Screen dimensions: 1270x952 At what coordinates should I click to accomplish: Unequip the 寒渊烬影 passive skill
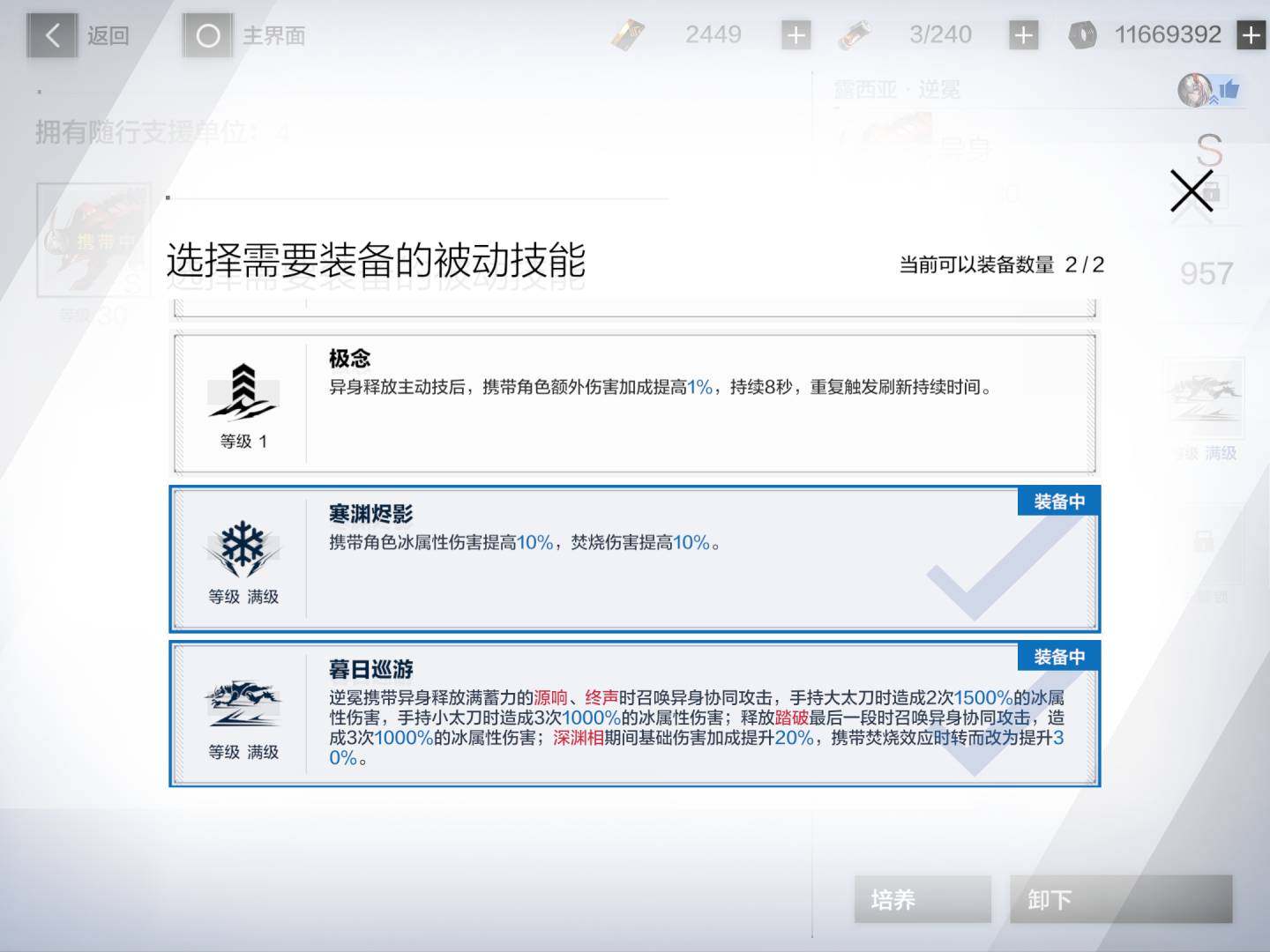pos(635,559)
